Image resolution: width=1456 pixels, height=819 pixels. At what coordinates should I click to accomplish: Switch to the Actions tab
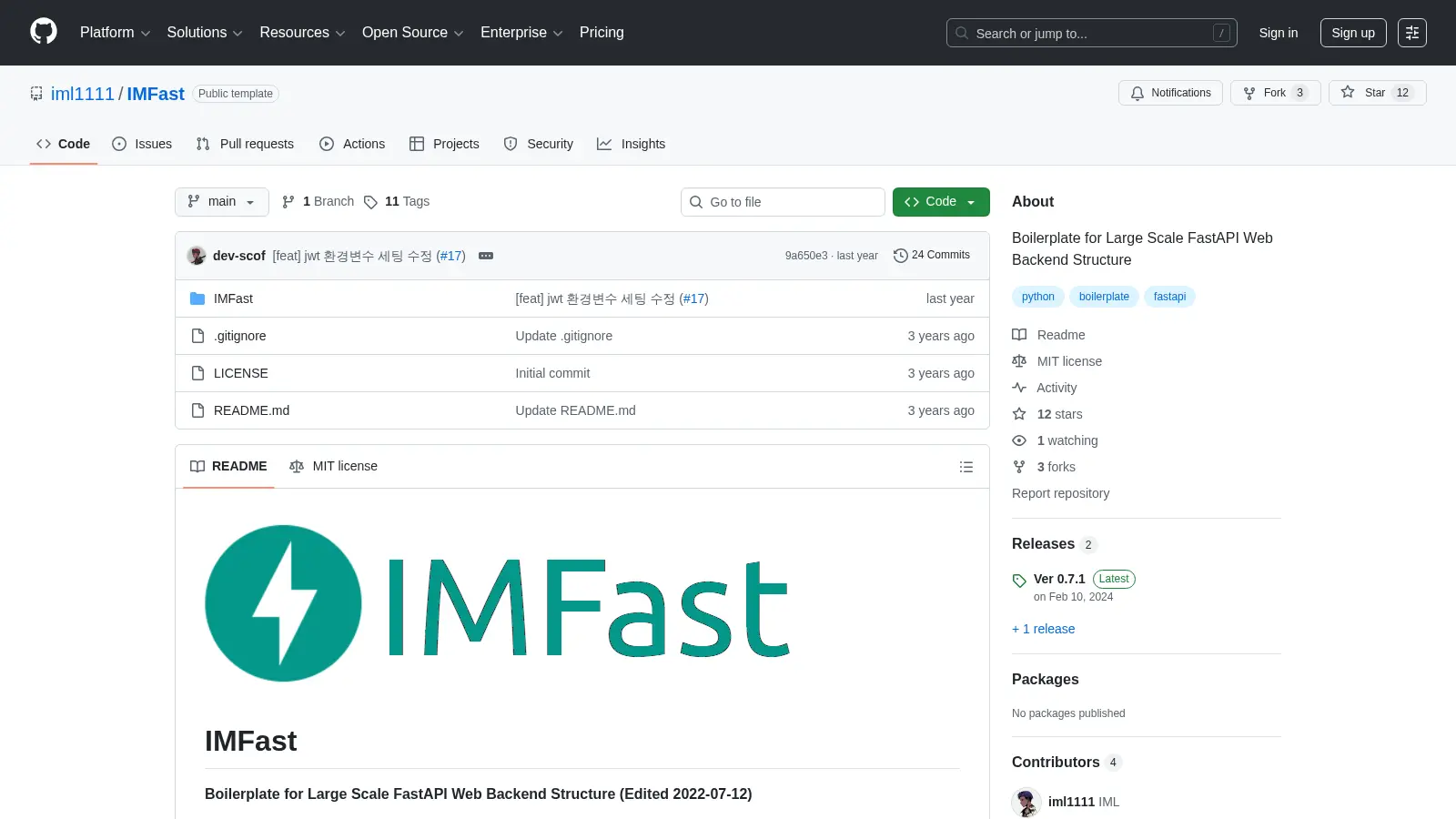tap(352, 144)
